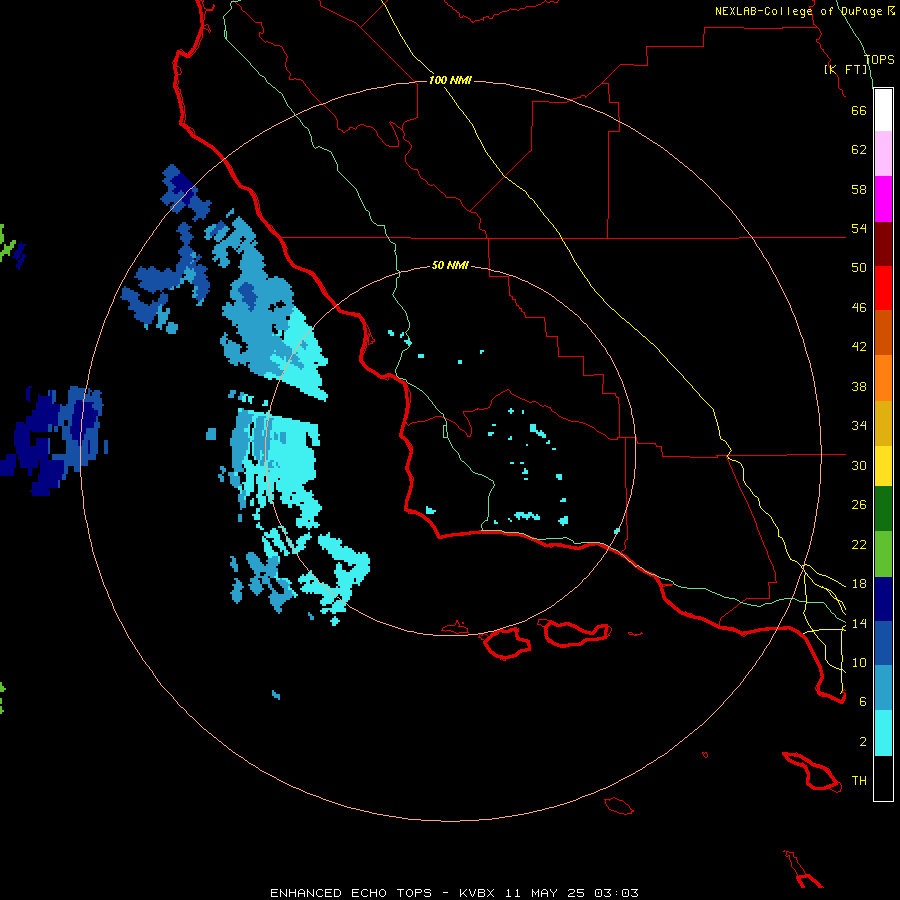Click the gold 38 legend swatch
Image resolution: width=900 pixels, height=900 pixels.
coord(883,423)
